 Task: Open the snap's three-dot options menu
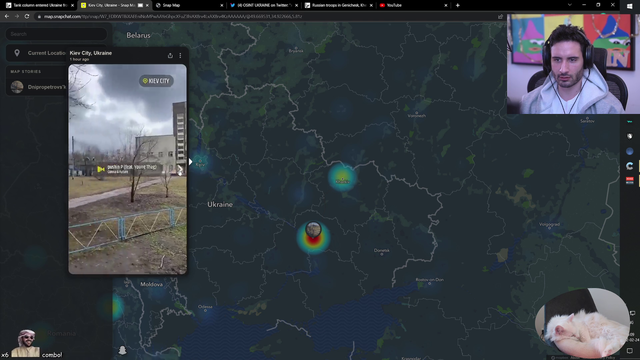(180, 56)
